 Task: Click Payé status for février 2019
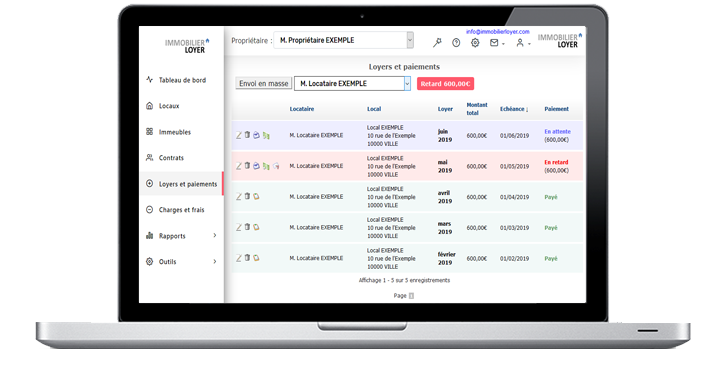pos(551,259)
